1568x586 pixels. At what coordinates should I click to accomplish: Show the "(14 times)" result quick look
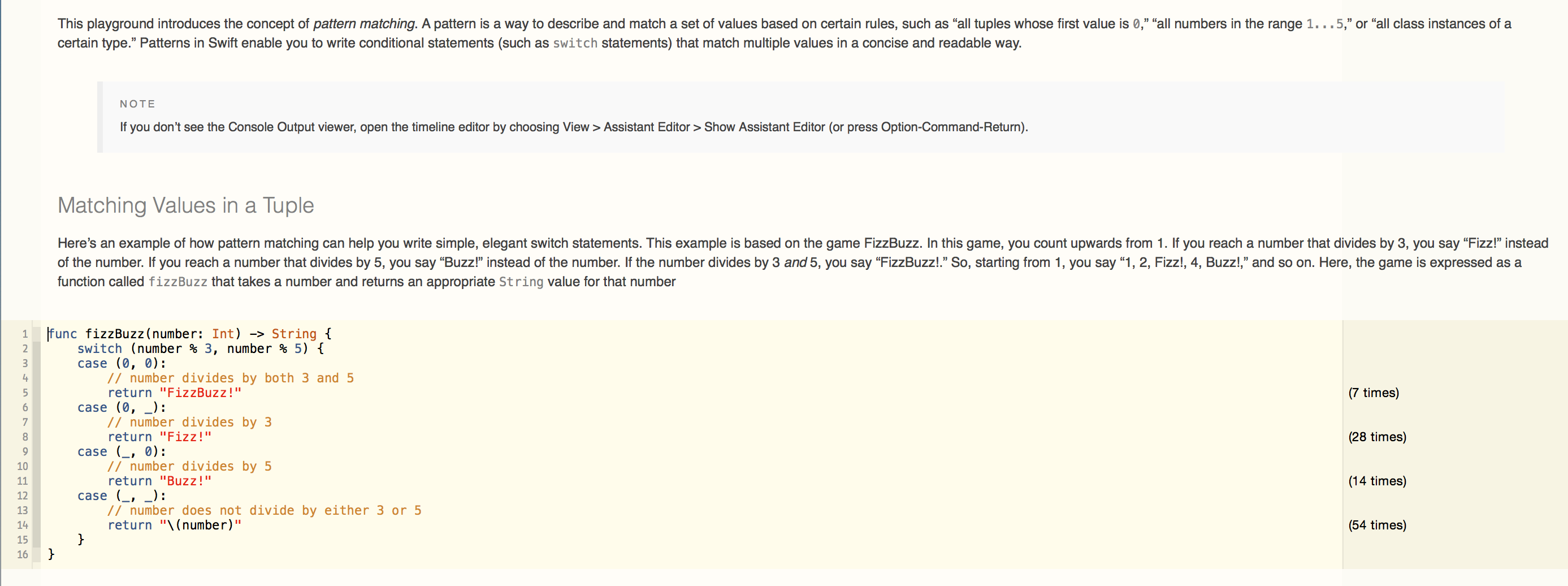click(x=1377, y=481)
